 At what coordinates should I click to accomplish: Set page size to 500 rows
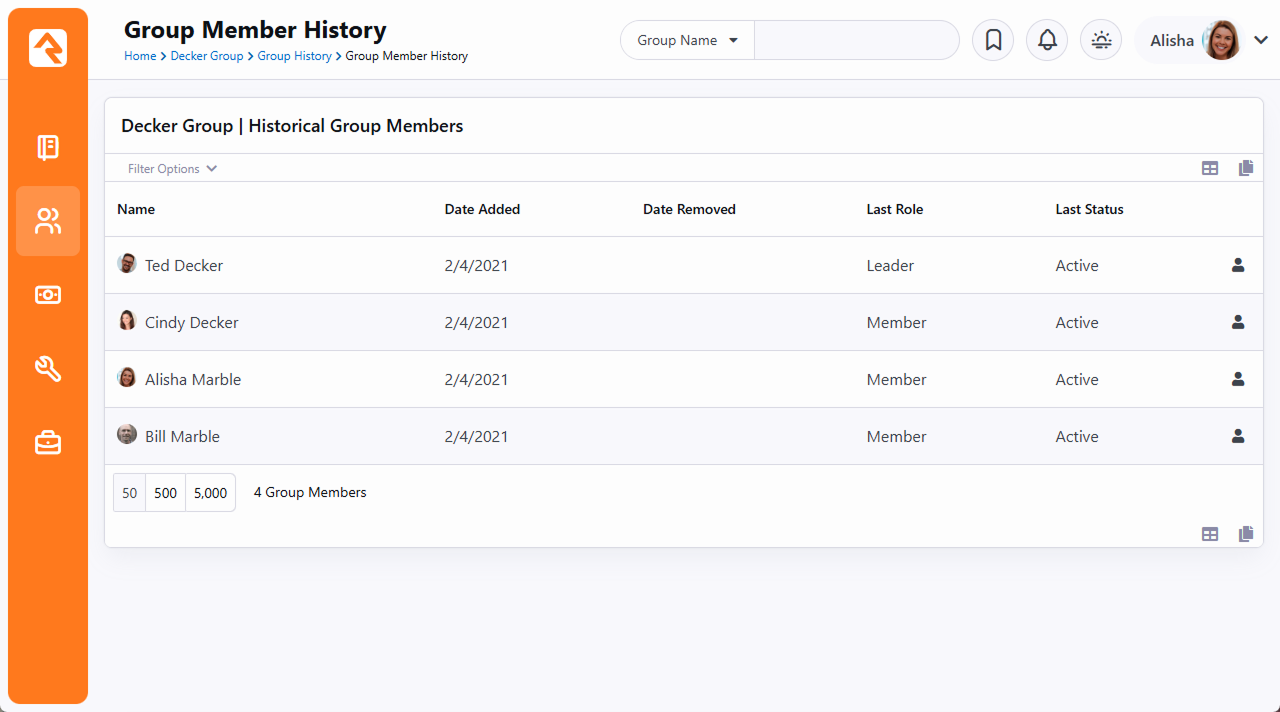point(166,493)
